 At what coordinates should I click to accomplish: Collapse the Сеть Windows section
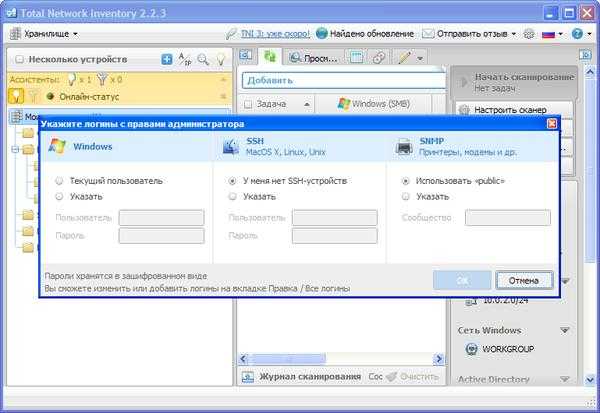pos(565,330)
